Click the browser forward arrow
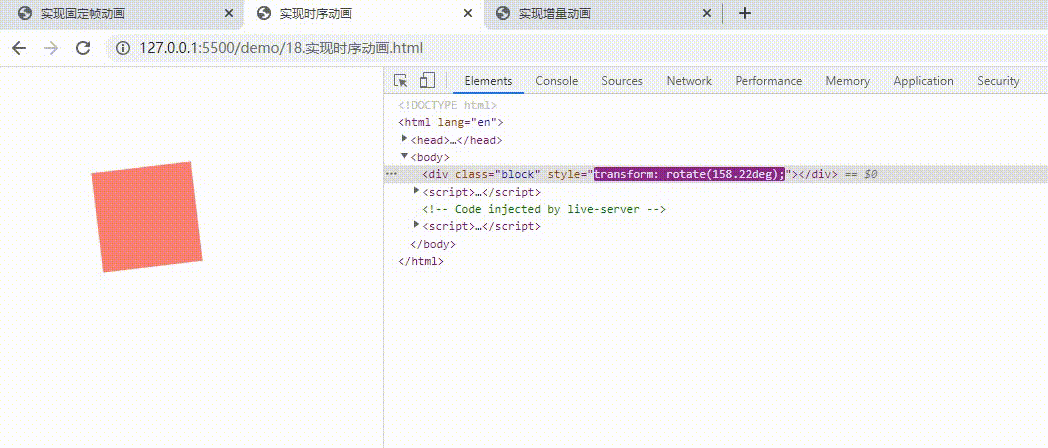The width and height of the screenshot is (1048, 448). pyautogui.click(x=50, y=48)
